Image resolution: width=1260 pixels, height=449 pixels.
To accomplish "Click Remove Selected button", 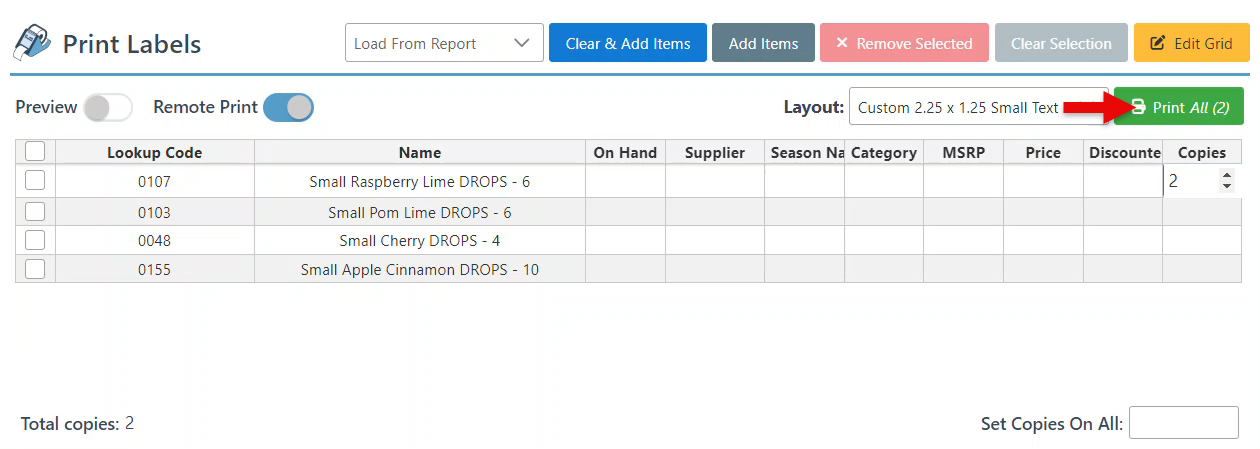I will 904,43.
